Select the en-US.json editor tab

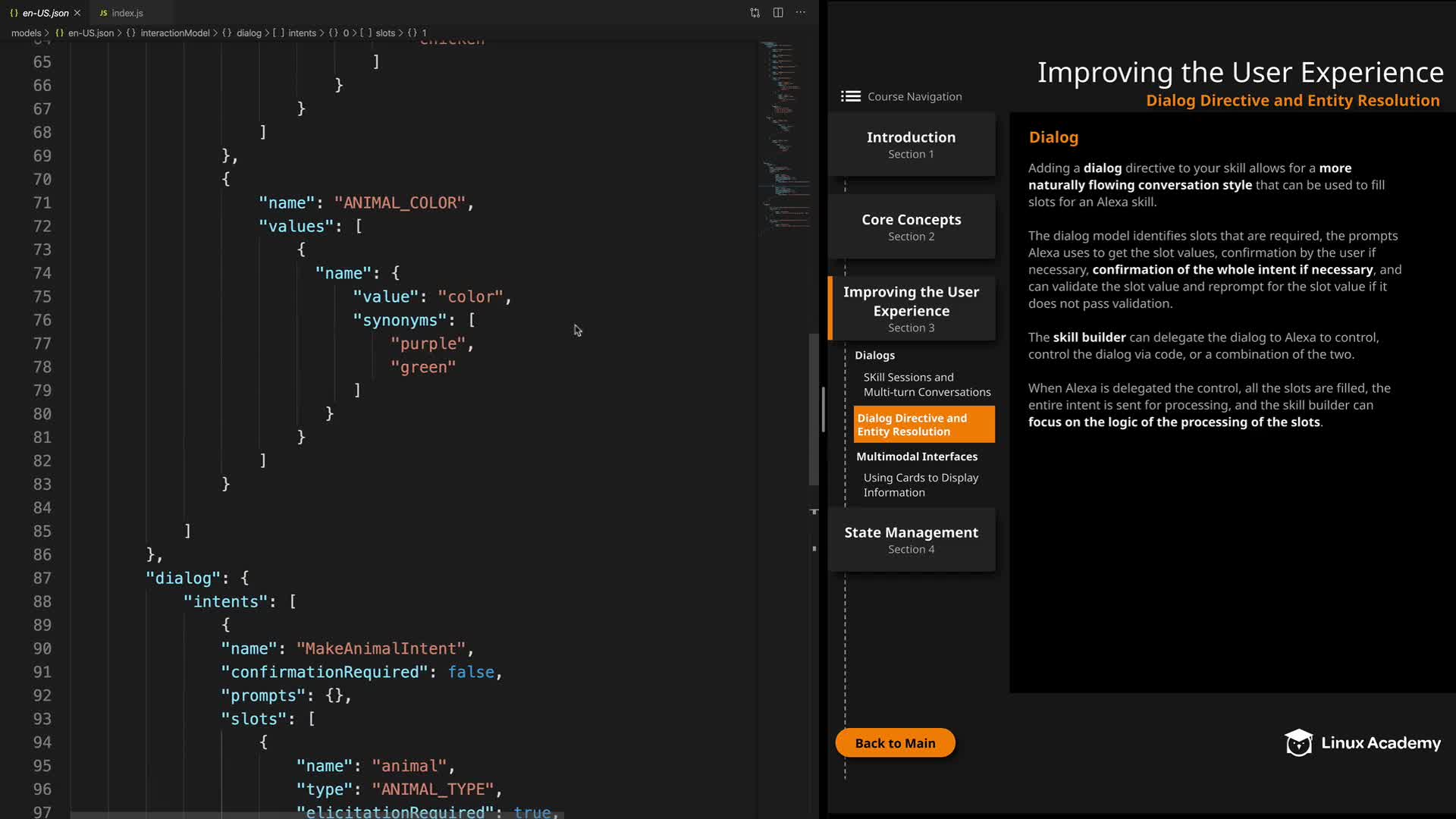pos(45,13)
